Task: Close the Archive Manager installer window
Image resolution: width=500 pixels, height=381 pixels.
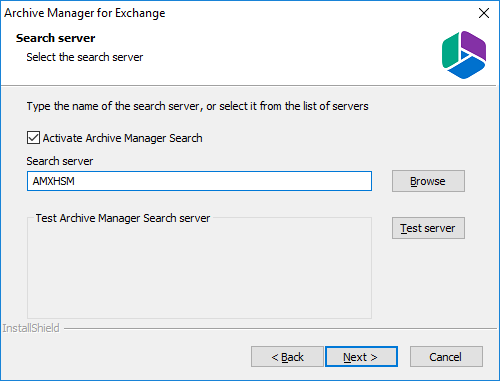Action: [484, 13]
